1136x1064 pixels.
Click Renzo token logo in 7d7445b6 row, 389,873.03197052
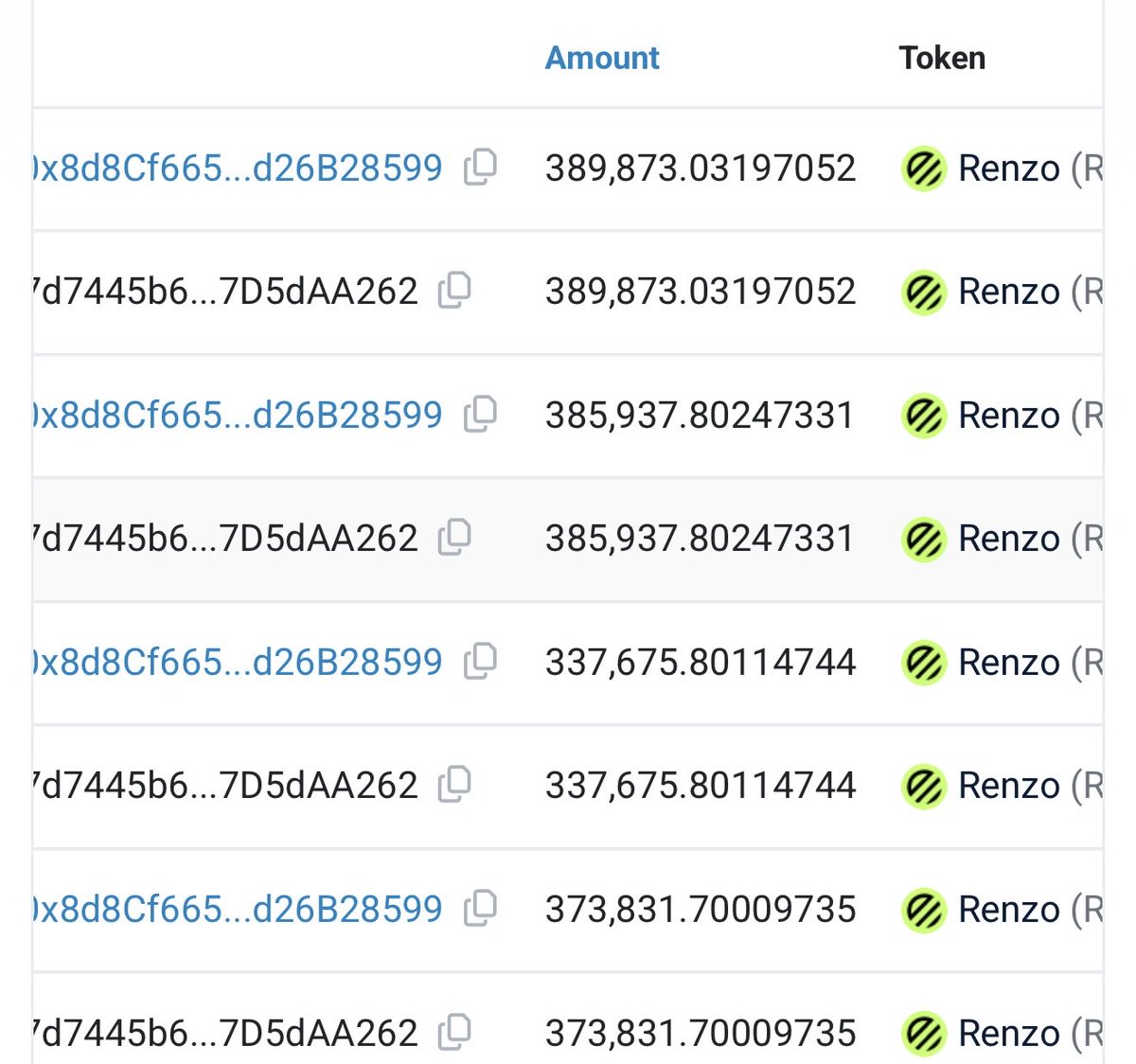pyautogui.click(x=924, y=292)
